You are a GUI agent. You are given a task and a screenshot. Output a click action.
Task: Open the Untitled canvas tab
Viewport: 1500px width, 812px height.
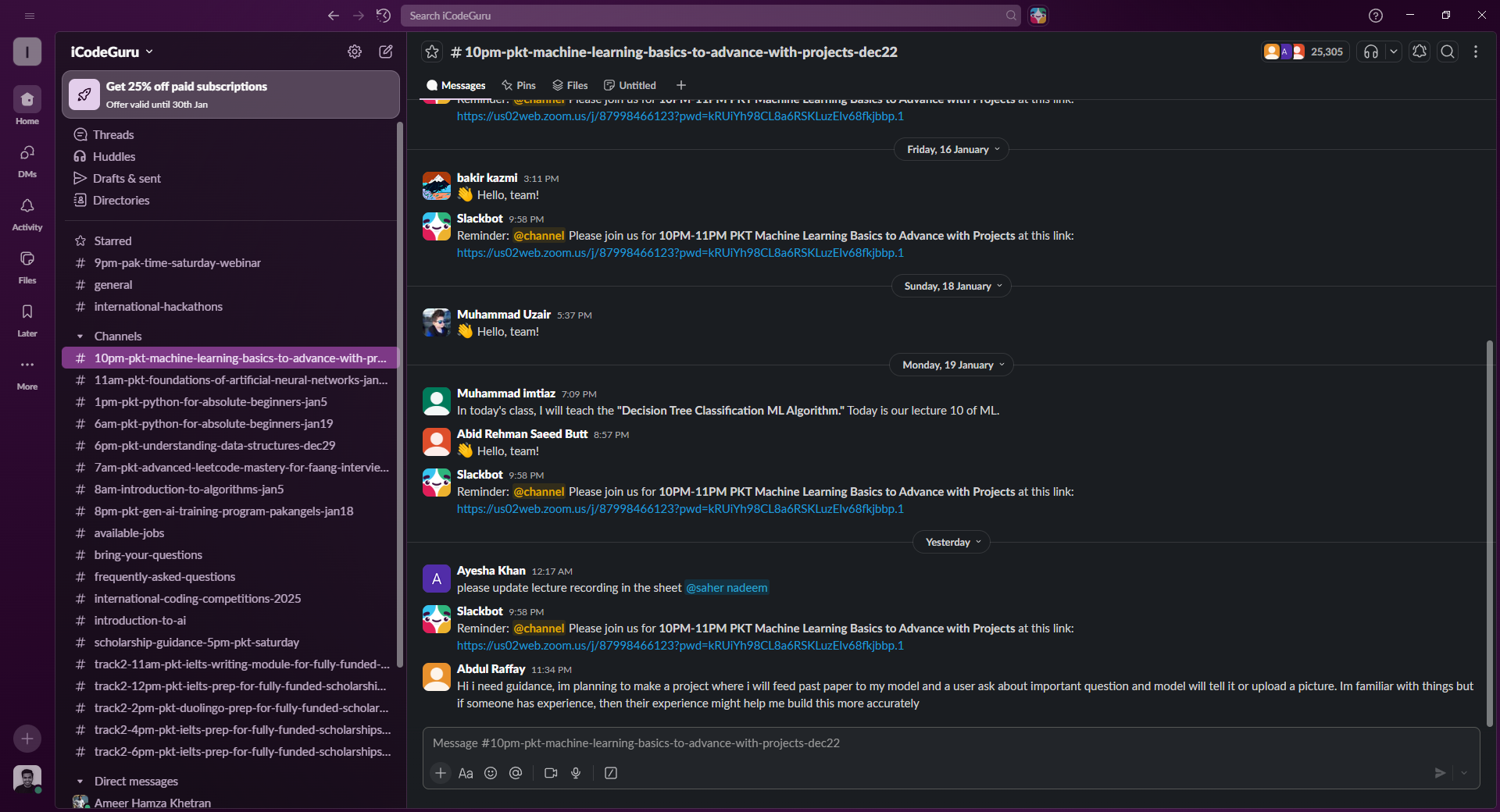click(x=630, y=85)
